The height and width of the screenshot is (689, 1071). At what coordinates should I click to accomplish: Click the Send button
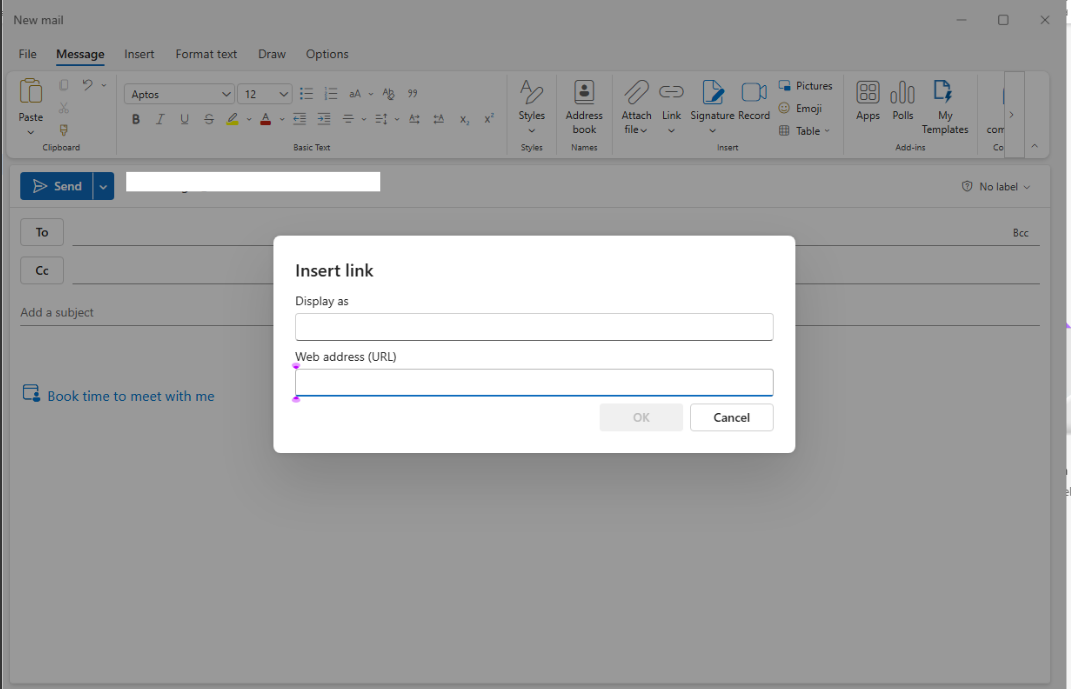coord(57,186)
